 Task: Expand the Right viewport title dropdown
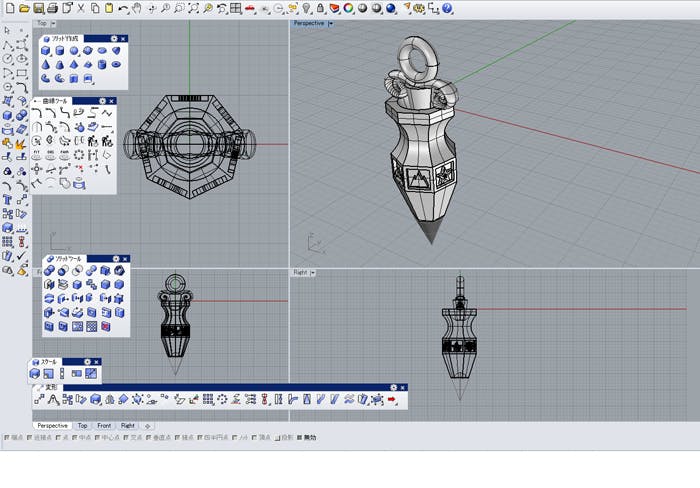[312, 272]
